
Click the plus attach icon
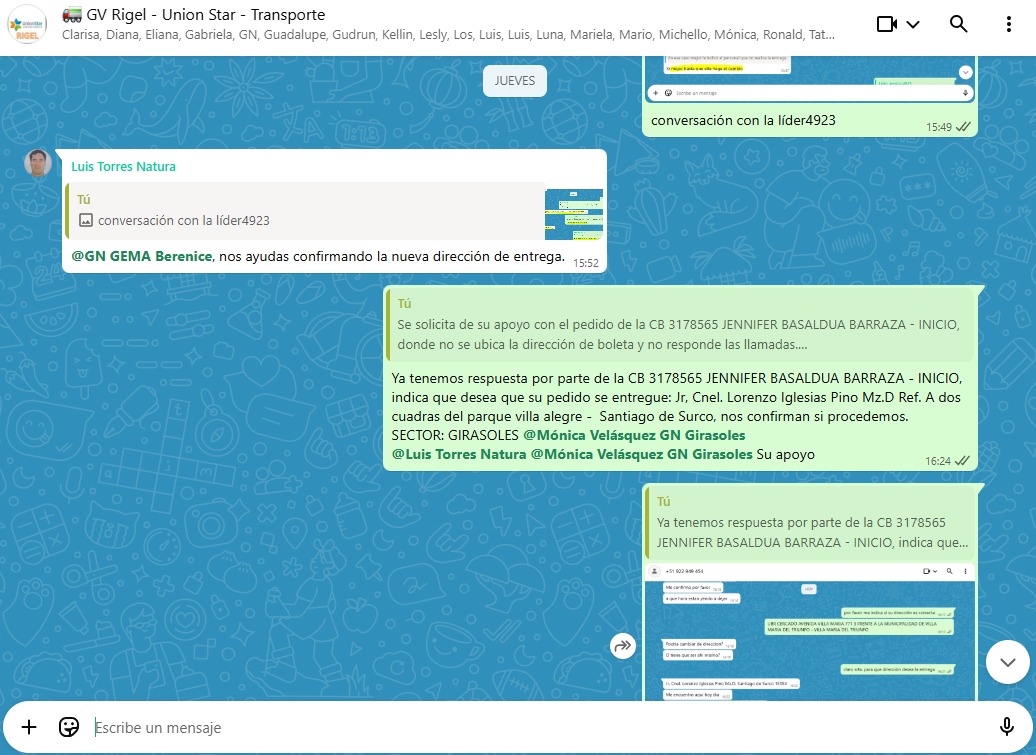click(29, 727)
